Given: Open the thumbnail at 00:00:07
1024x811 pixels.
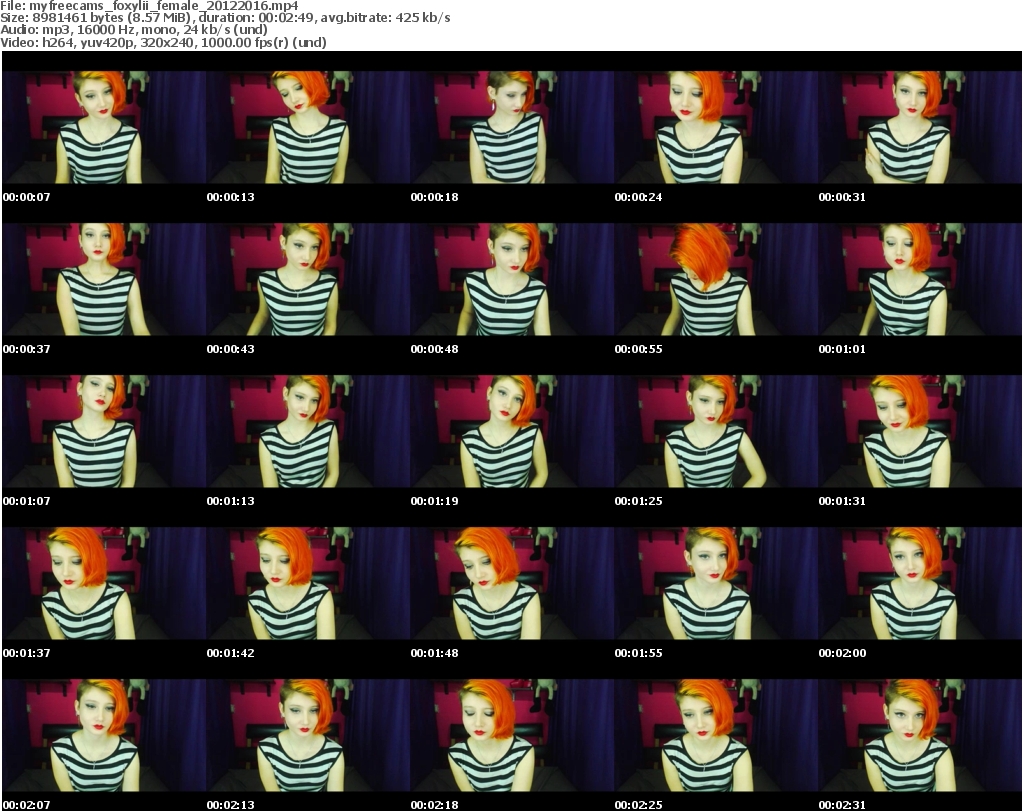Looking at the screenshot, I should point(104,127).
